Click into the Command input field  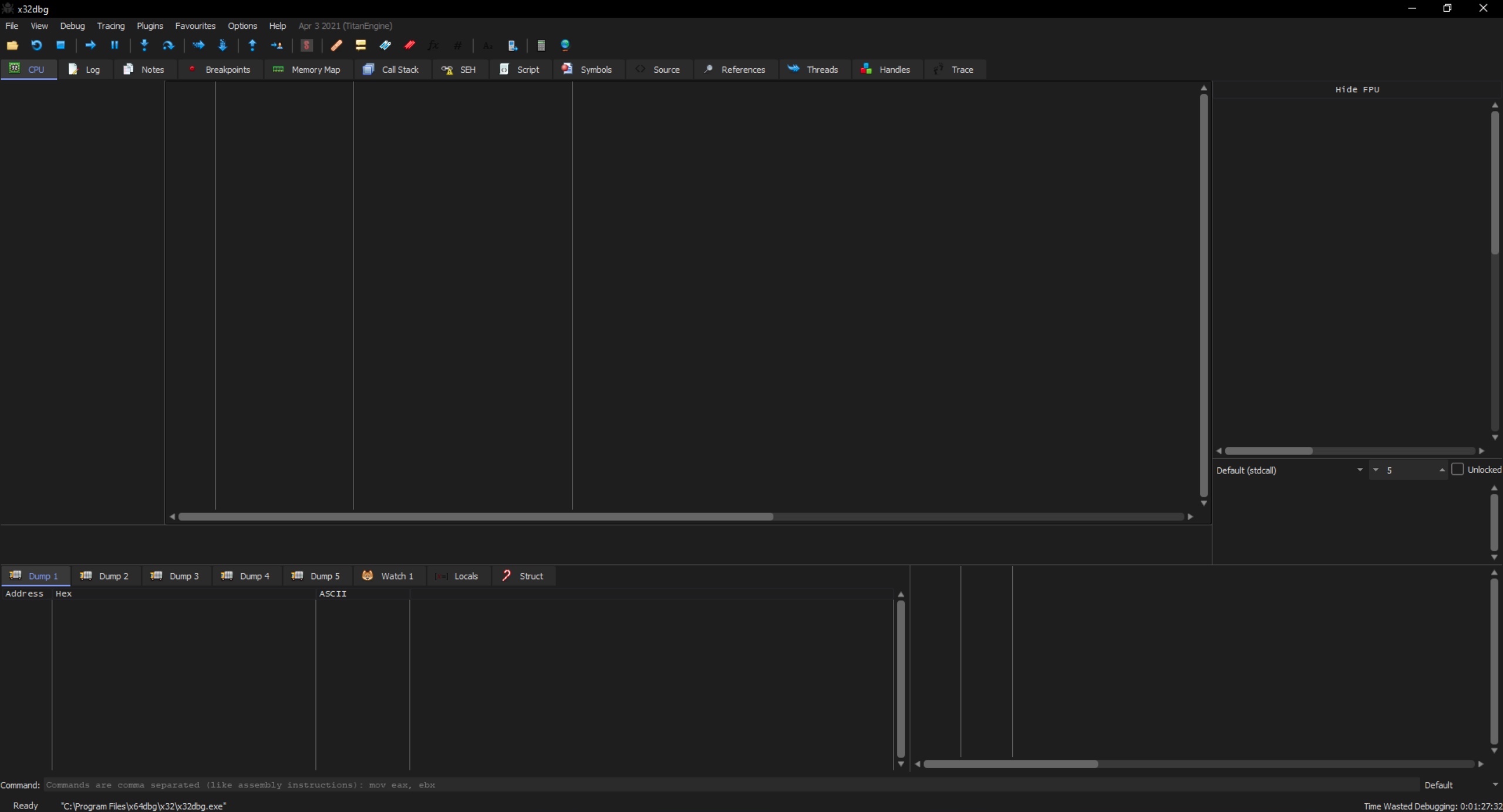728,784
